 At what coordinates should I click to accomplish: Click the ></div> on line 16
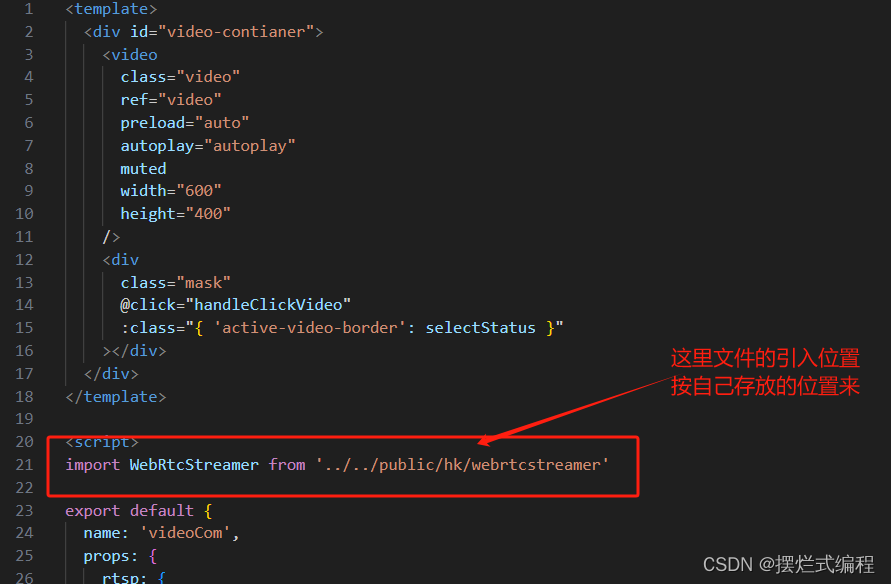pyautogui.click(x=135, y=351)
